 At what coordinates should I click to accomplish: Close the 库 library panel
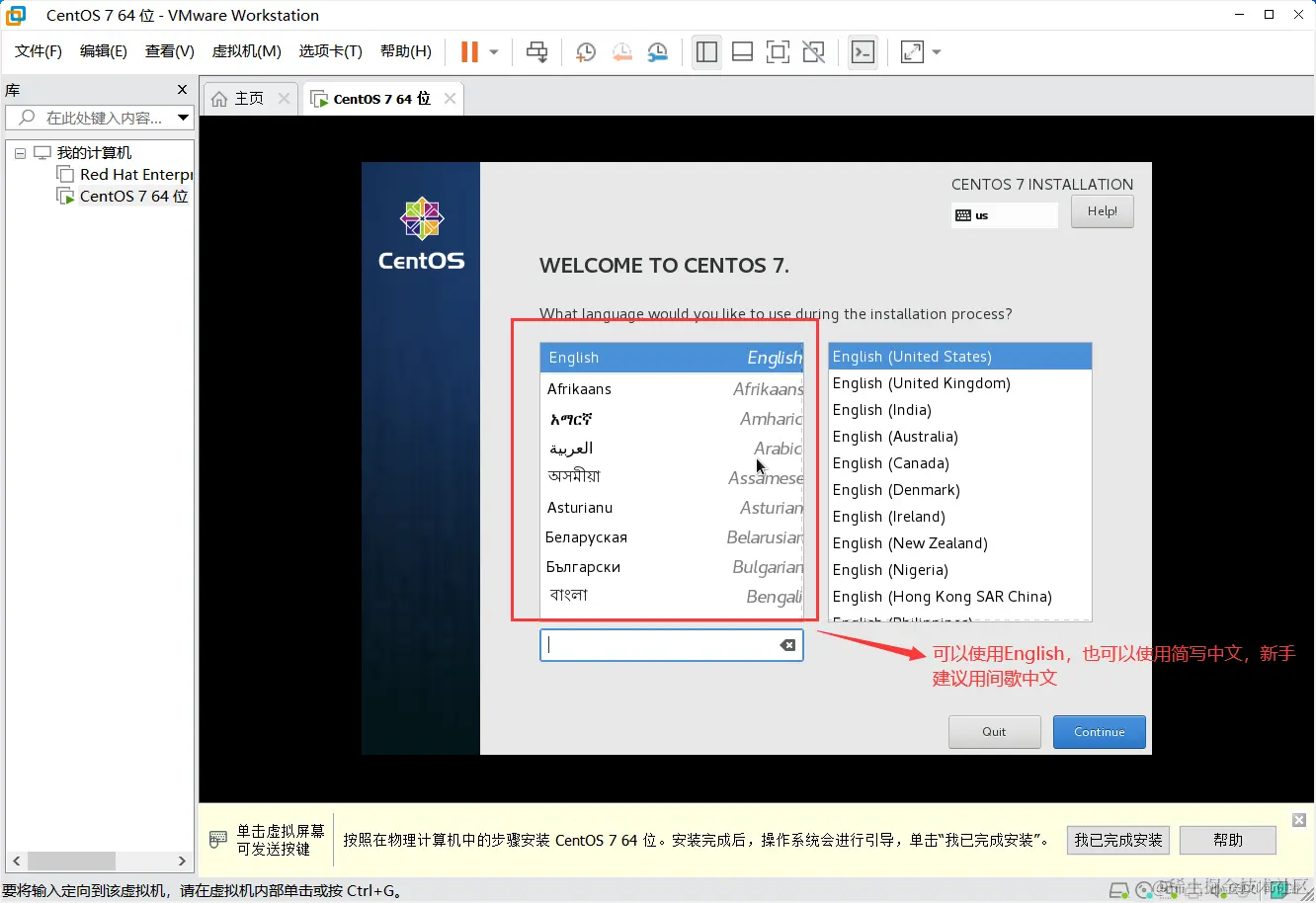182,90
